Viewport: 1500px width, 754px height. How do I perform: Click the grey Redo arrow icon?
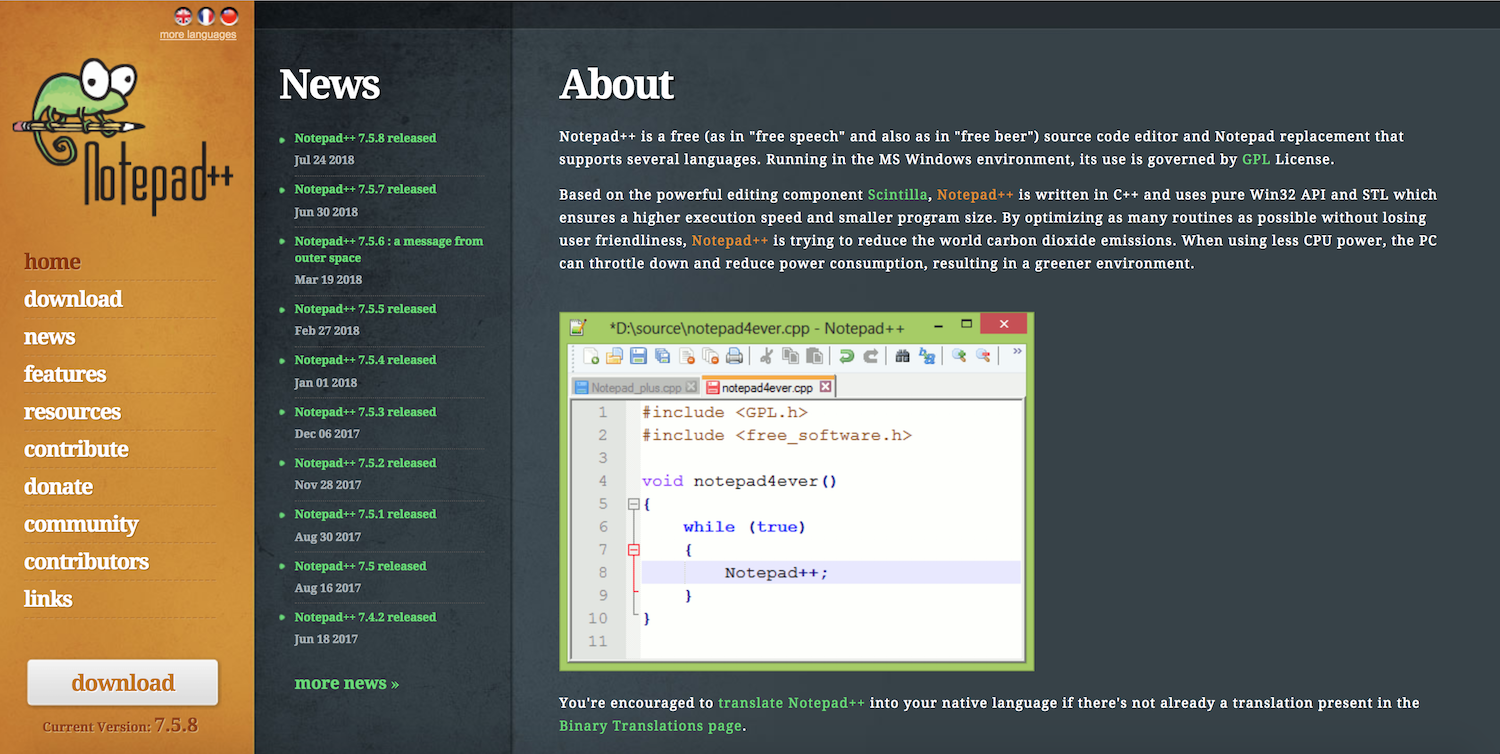click(x=870, y=356)
